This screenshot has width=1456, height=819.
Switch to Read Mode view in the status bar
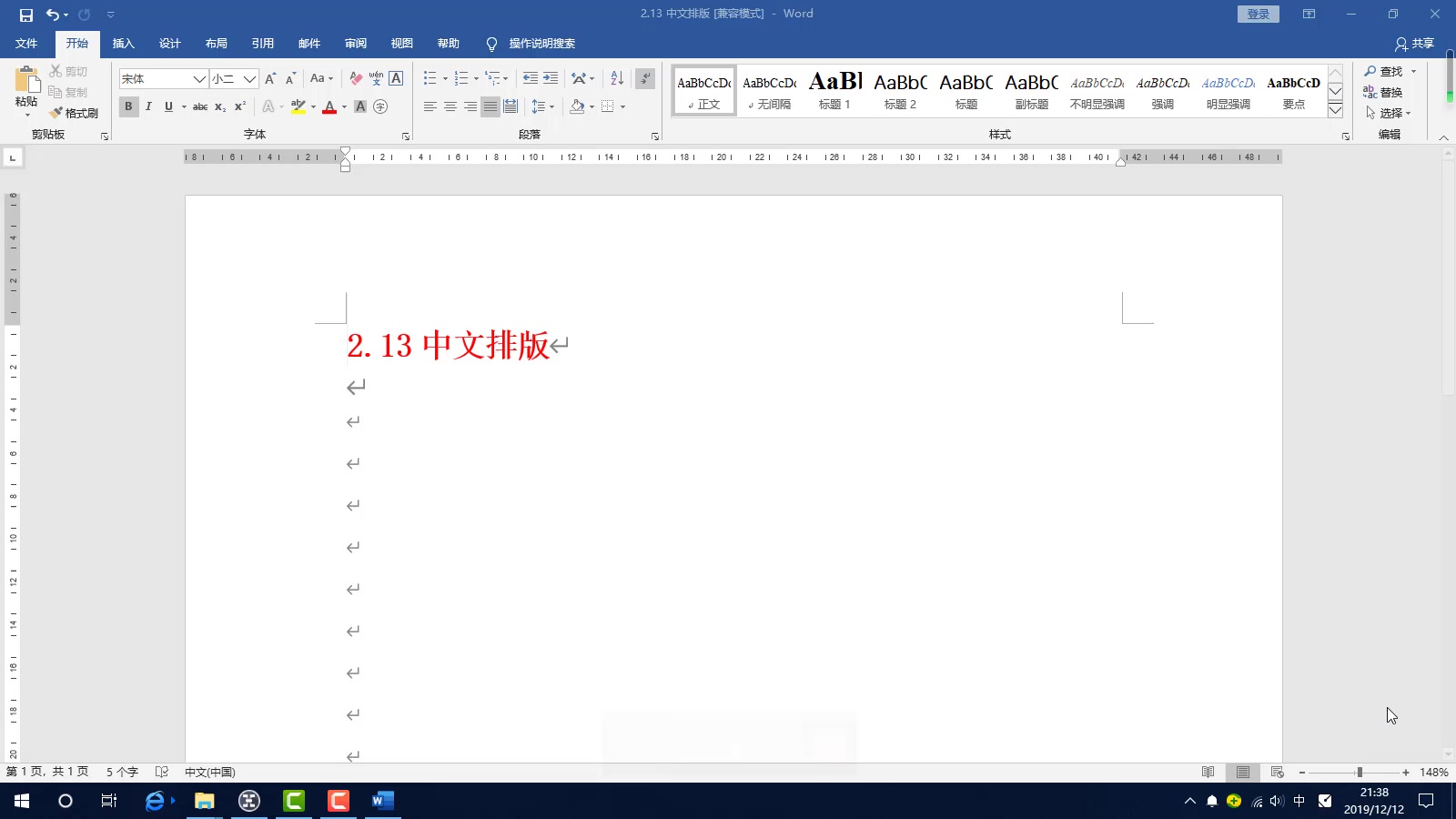pyautogui.click(x=1208, y=772)
